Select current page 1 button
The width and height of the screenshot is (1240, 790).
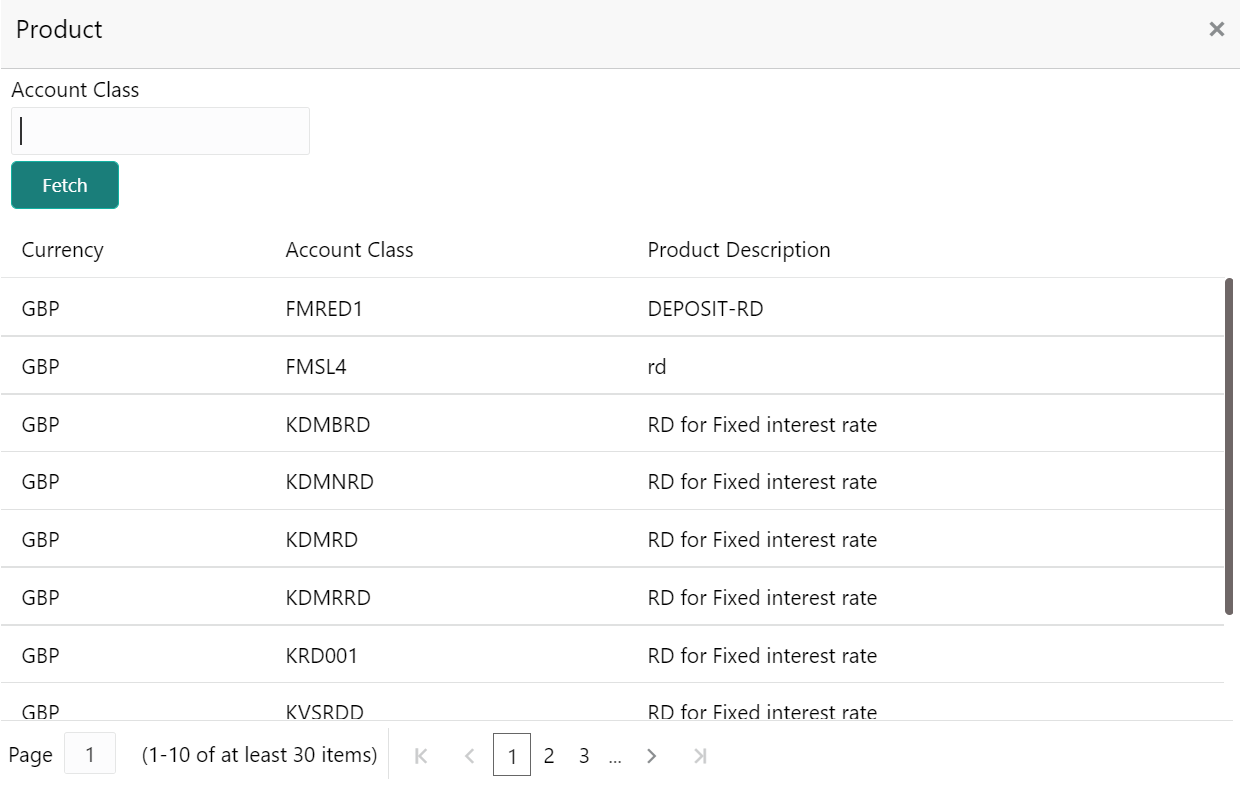click(x=512, y=756)
